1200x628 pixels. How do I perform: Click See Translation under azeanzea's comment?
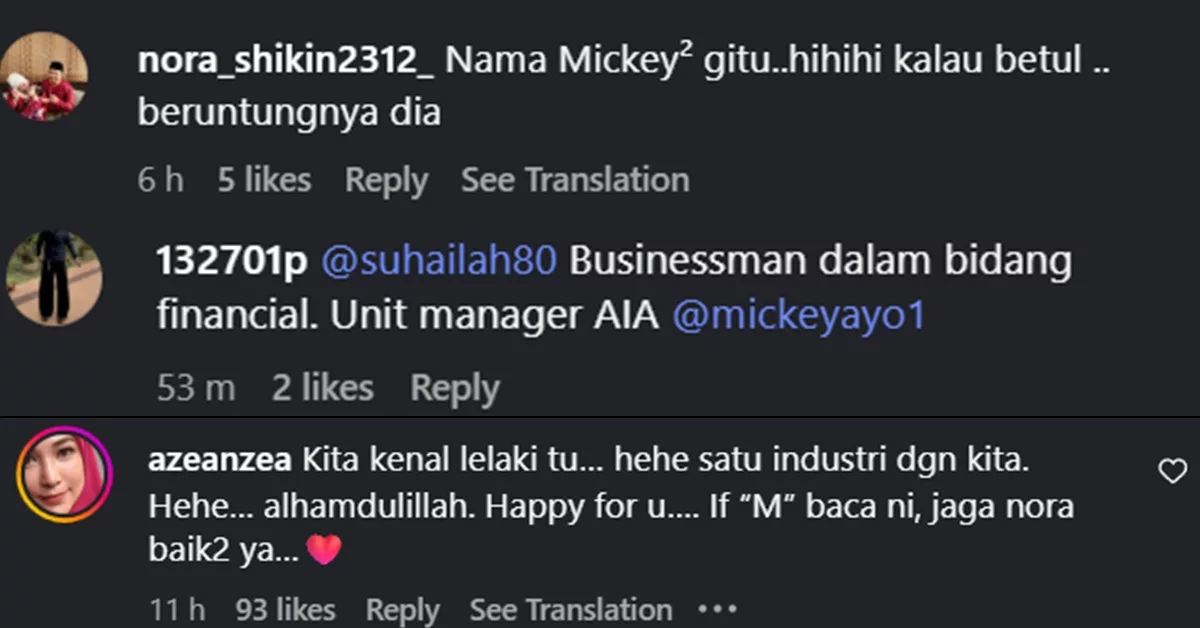(570, 608)
